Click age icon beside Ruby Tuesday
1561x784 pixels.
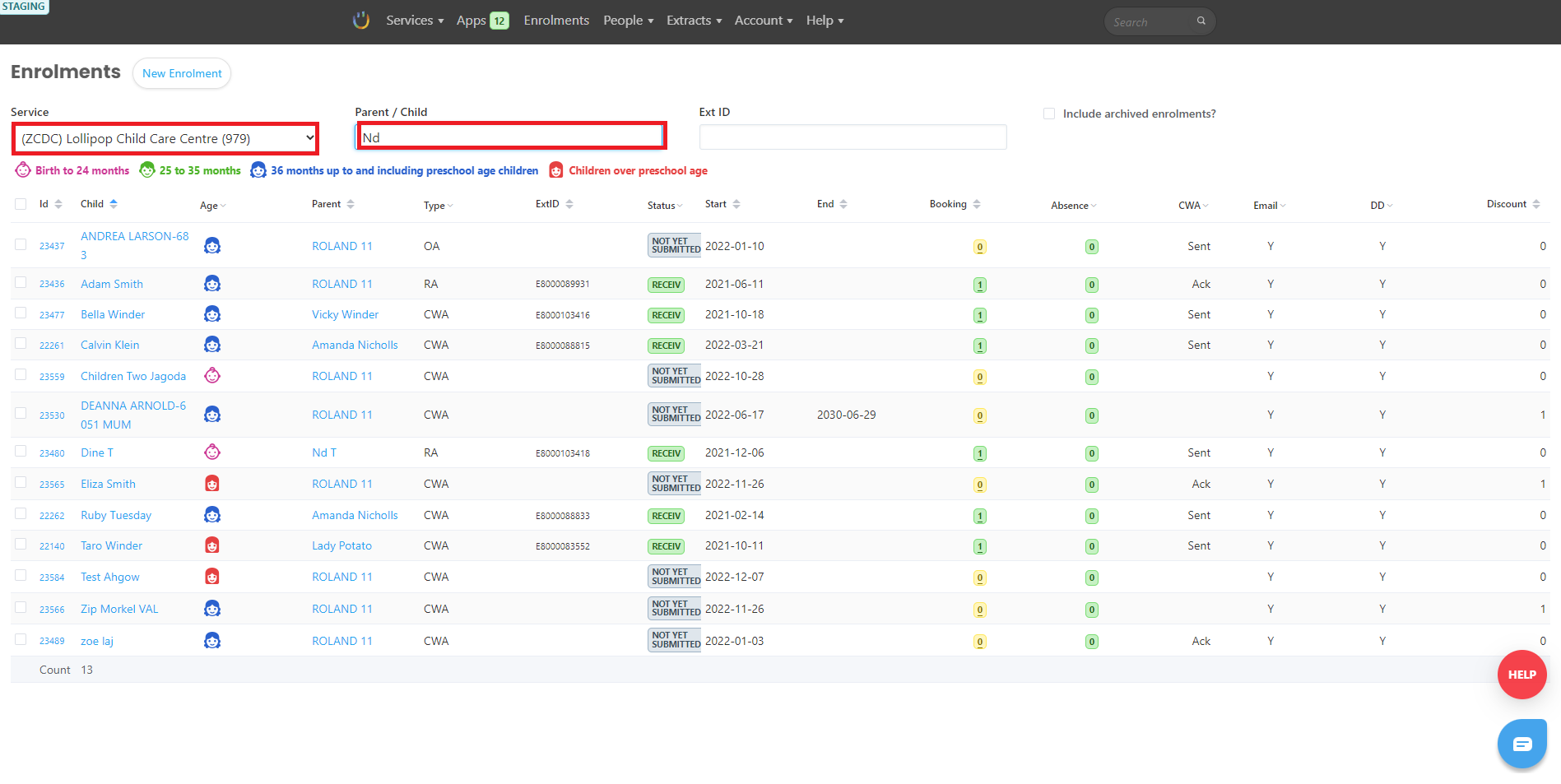pyautogui.click(x=212, y=515)
